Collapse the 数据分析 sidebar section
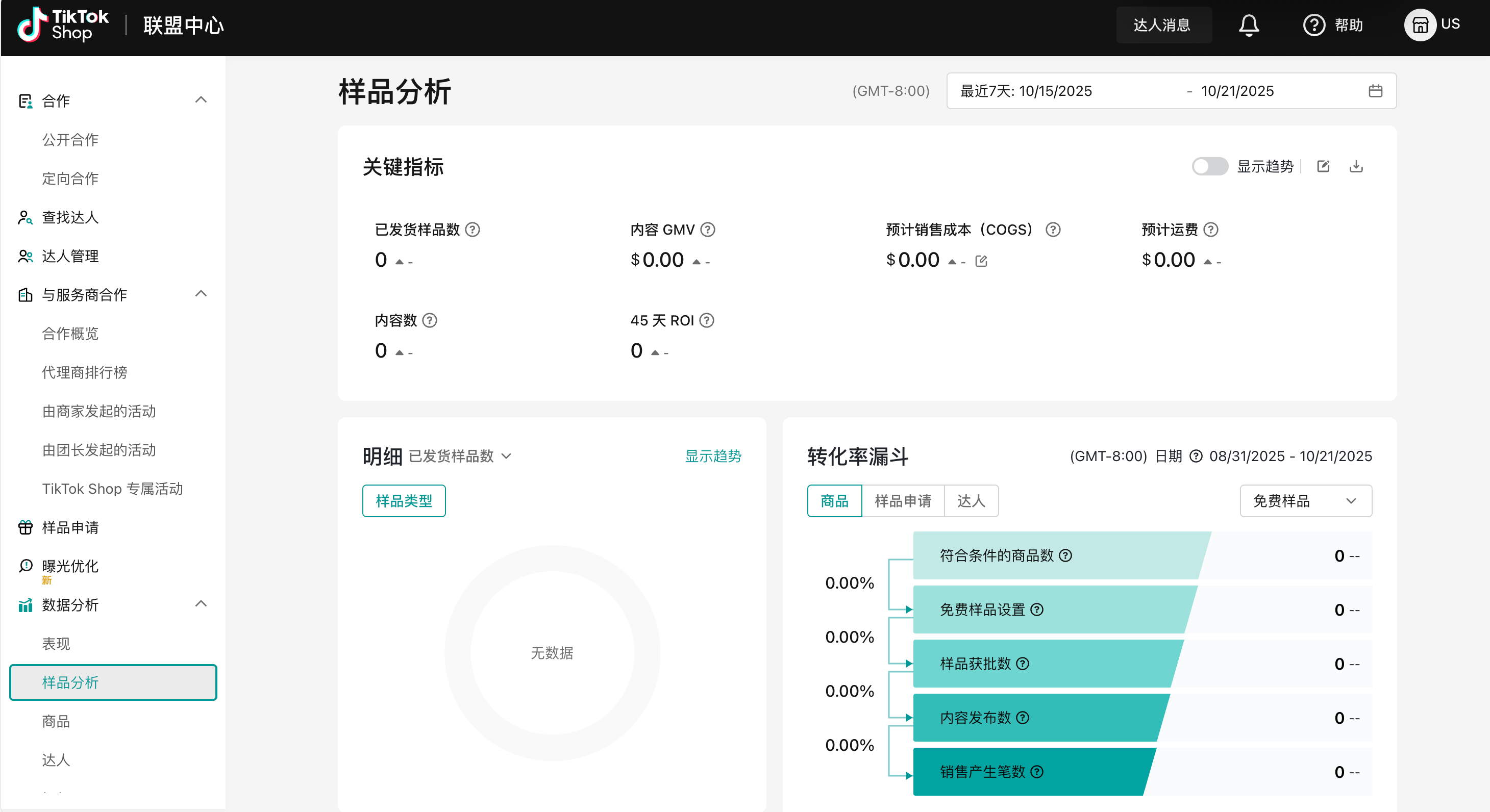The width and height of the screenshot is (1490, 812). click(x=201, y=604)
